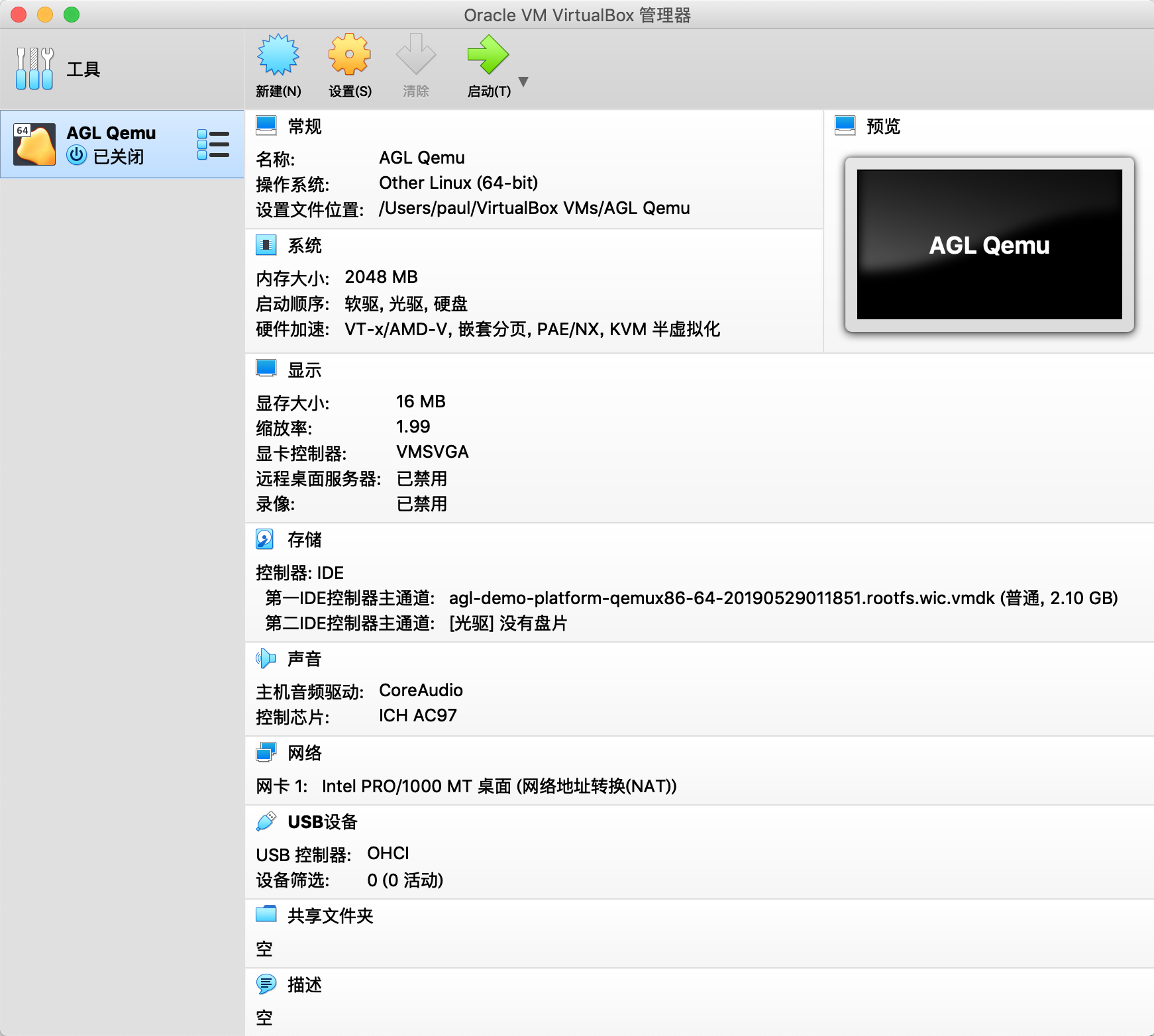The width and height of the screenshot is (1154, 1036).
Task: Click the 'Other Linux (64-bit)' value
Action: [458, 183]
